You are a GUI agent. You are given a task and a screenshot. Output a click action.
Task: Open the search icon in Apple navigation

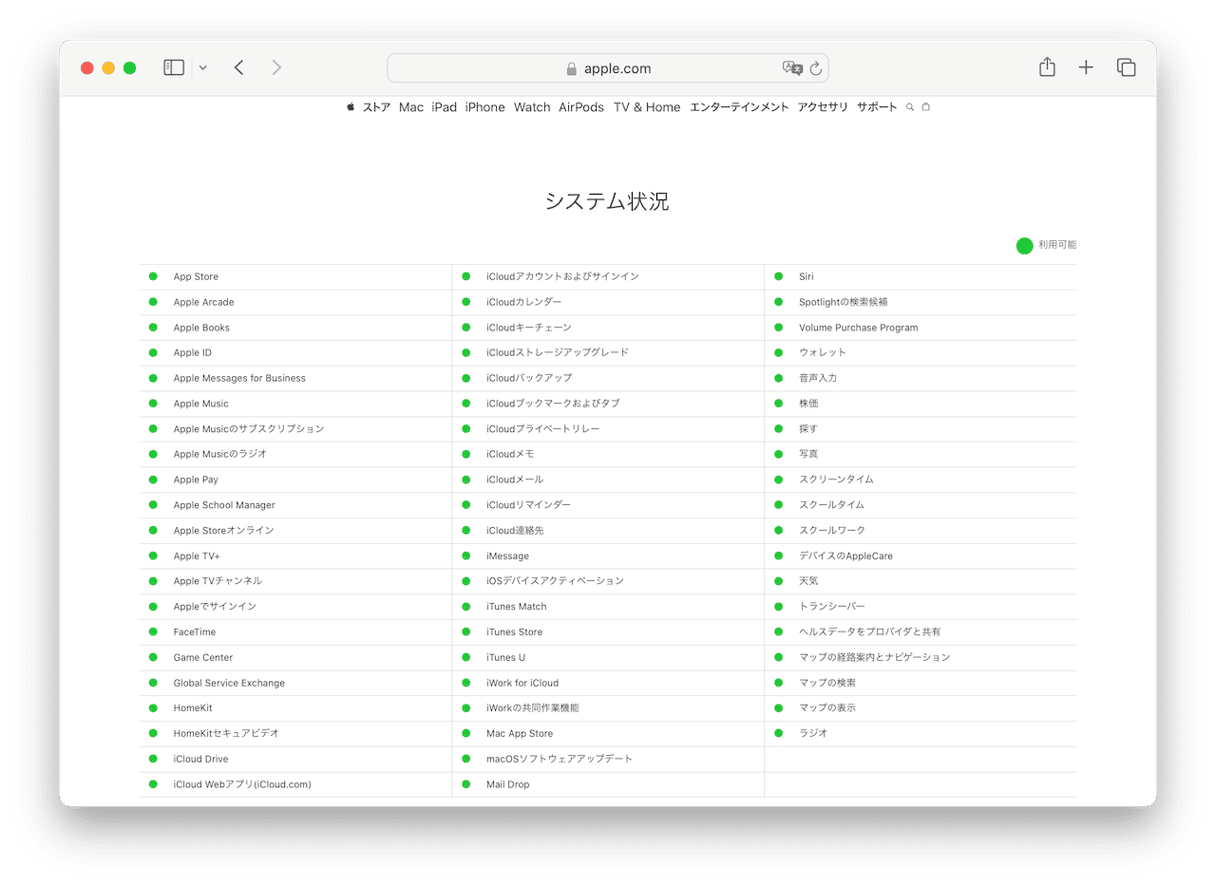(910, 107)
